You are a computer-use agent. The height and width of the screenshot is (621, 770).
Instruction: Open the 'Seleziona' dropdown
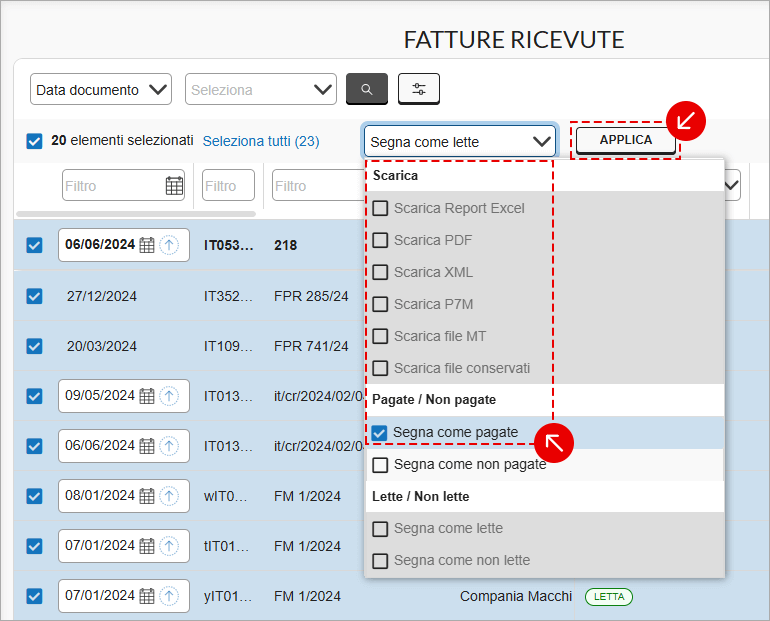(x=261, y=89)
